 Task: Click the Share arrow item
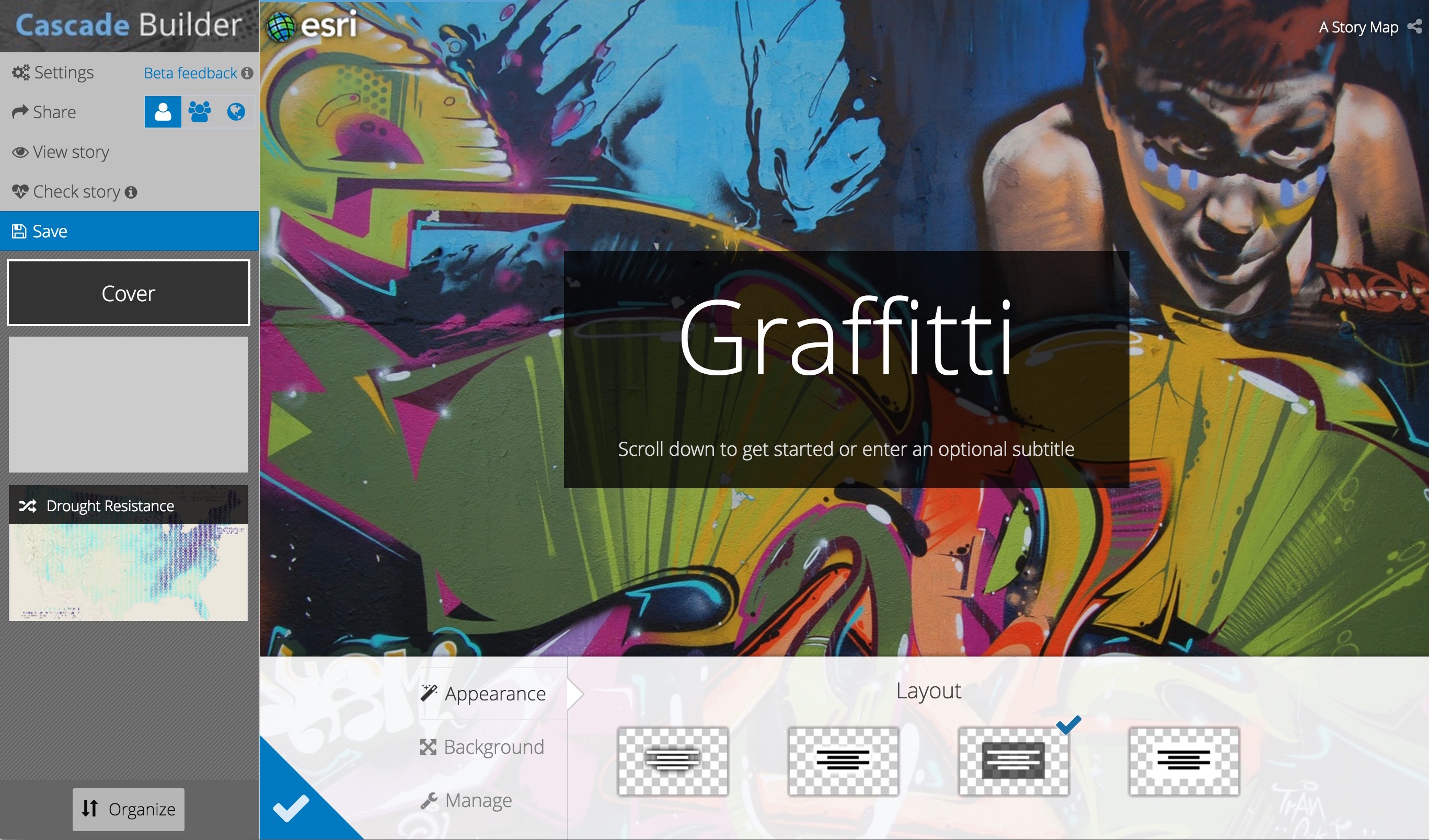click(x=44, y=112)
